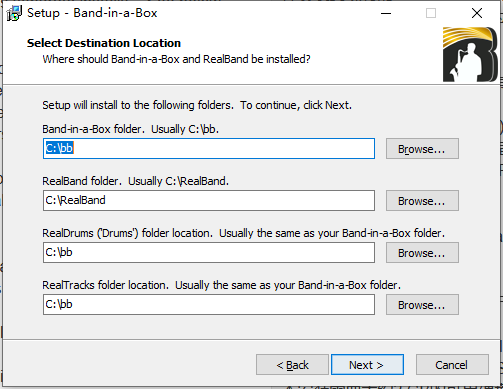Browse for the RealDrums folder location
Image resolution: width=503 pixels, height=389 pixels.
(422, 253)
